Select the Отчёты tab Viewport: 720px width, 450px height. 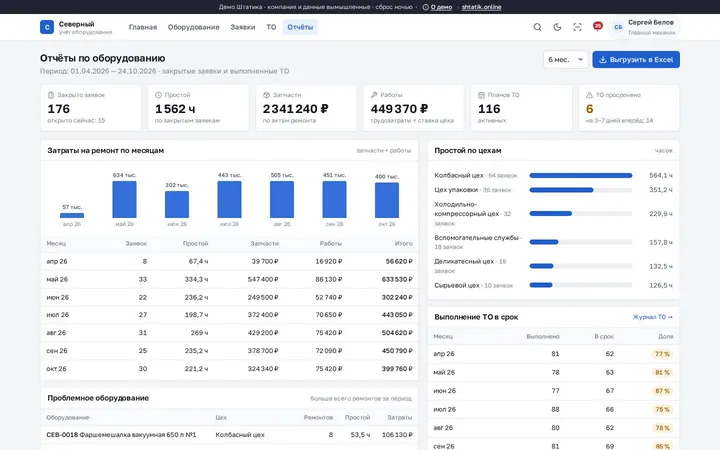coord(300,27)
